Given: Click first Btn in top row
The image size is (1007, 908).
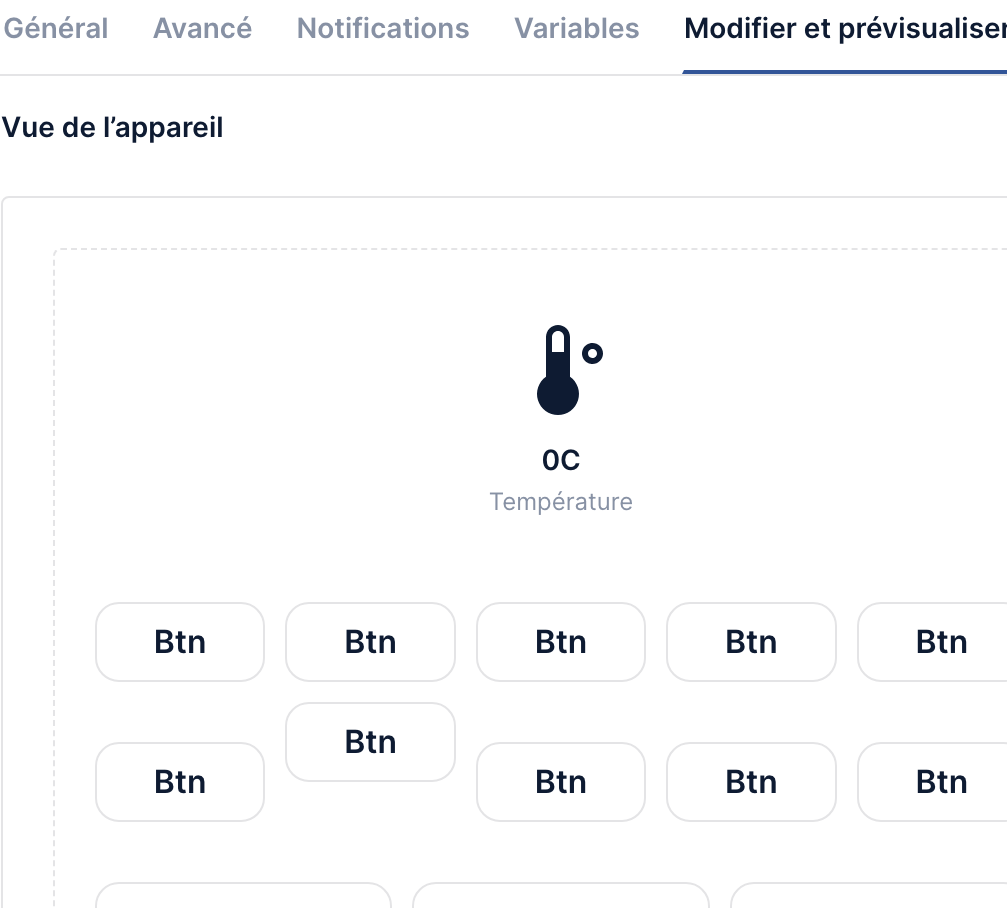Looking at the screenshot, I should 180,642.
